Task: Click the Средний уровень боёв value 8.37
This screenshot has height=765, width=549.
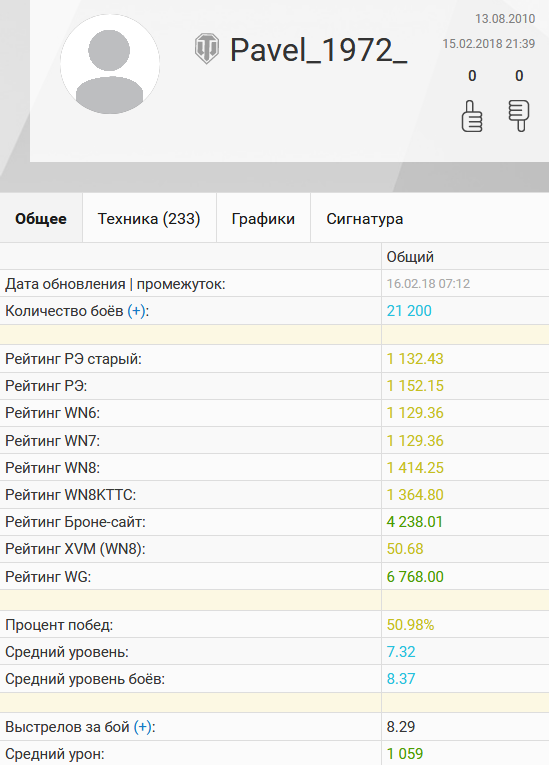Action: click(x=401, y=679)
